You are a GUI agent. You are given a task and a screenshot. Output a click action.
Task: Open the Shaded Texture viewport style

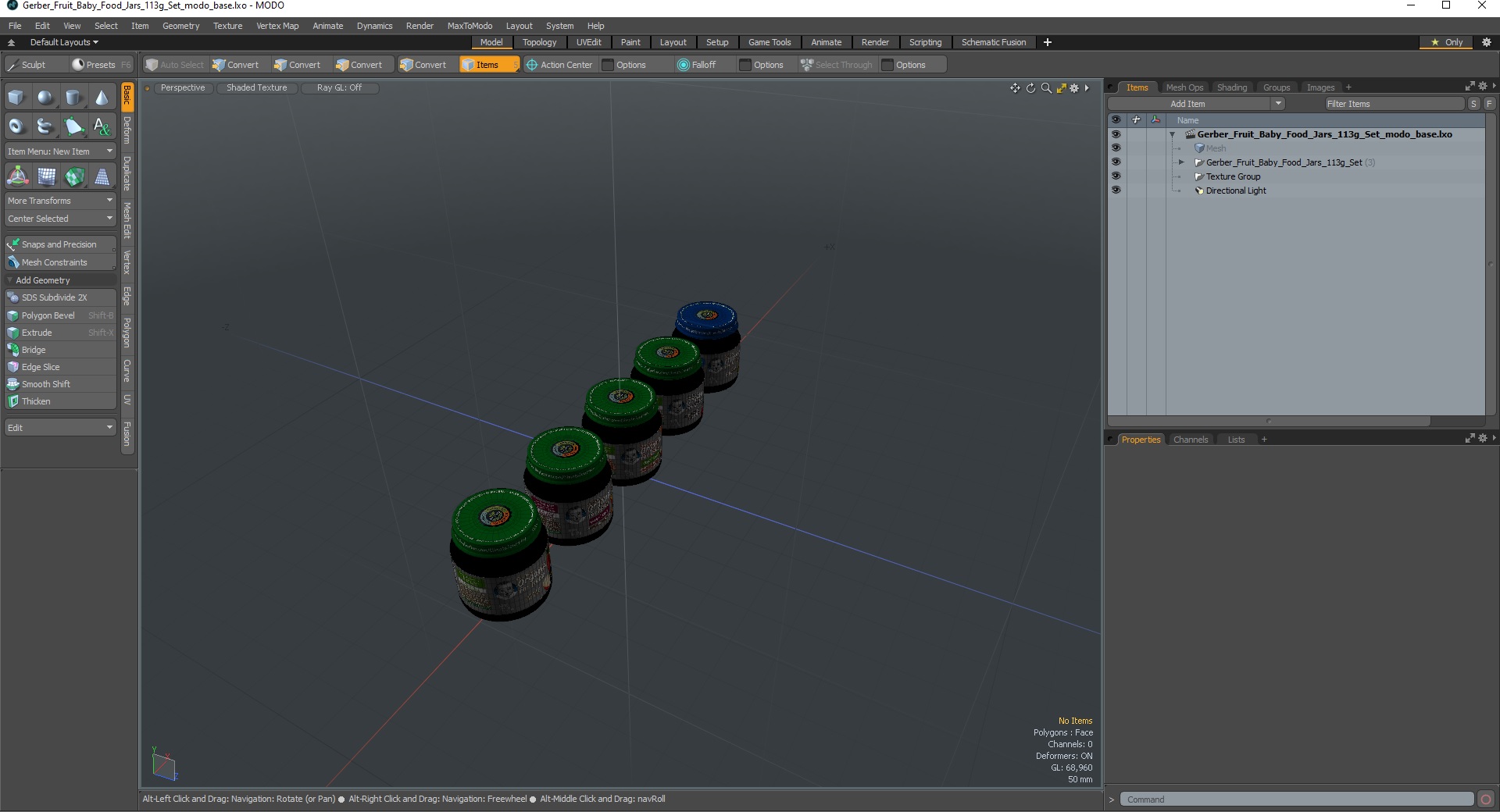(x=257, y=87)
